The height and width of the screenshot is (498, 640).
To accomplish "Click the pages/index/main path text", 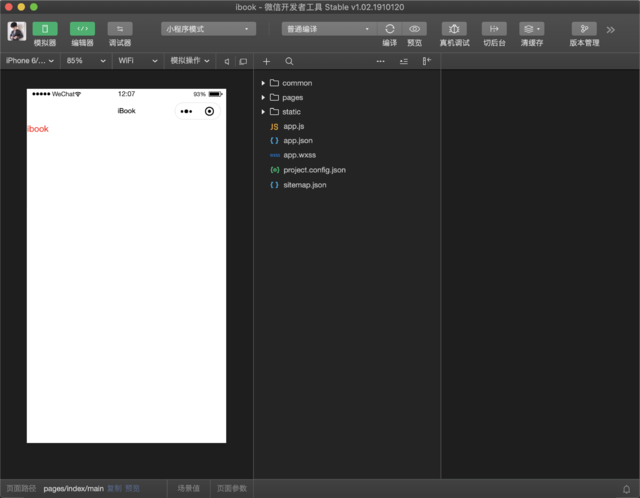I will 73,489.
